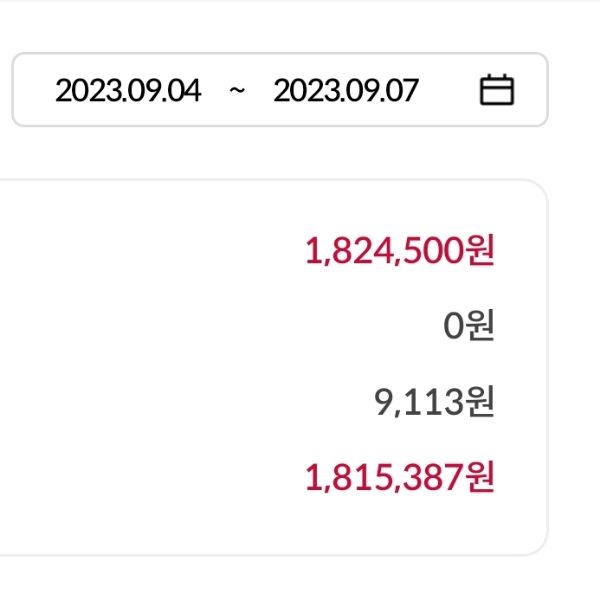Click the 원 symbol after 1,815,387

tap(481, 478)
